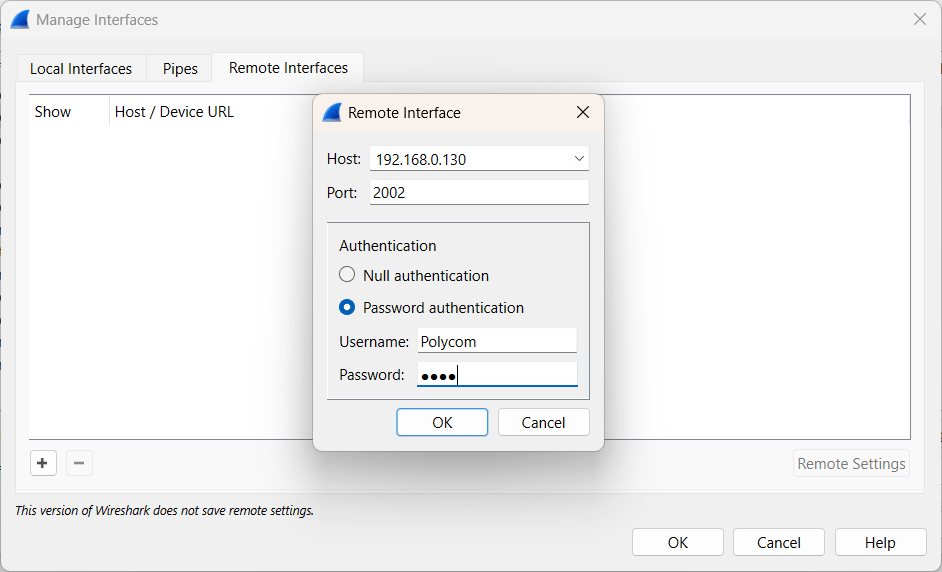The width and height of the screenshot is (942, 572).
Task: Click the plus icon to add remote interface
Action: click(x=43, y=463)
